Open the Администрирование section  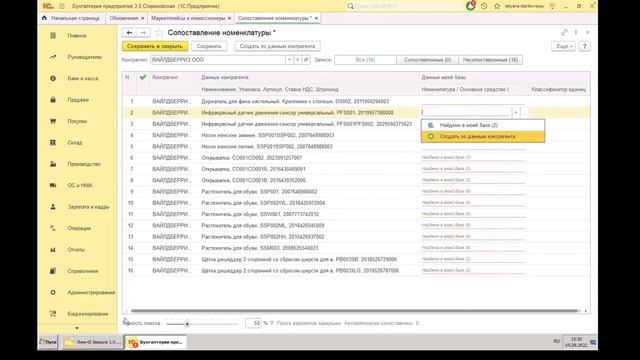point(91,292)
